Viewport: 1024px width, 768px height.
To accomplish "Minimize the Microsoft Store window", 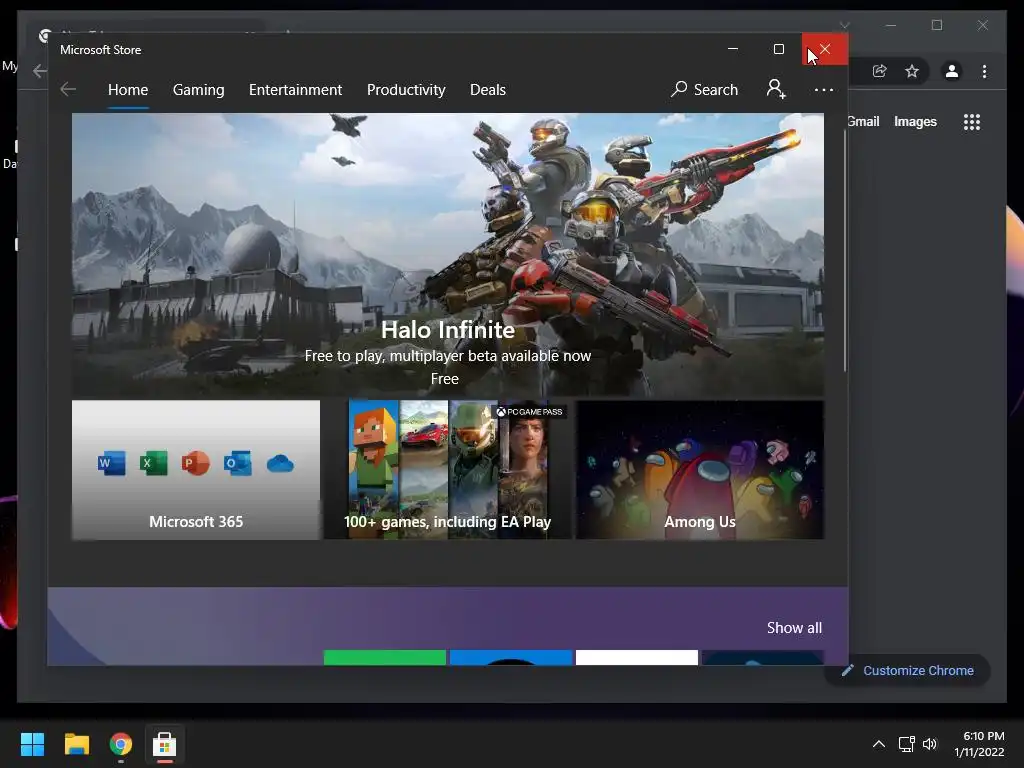I will [x=733, y=49].
